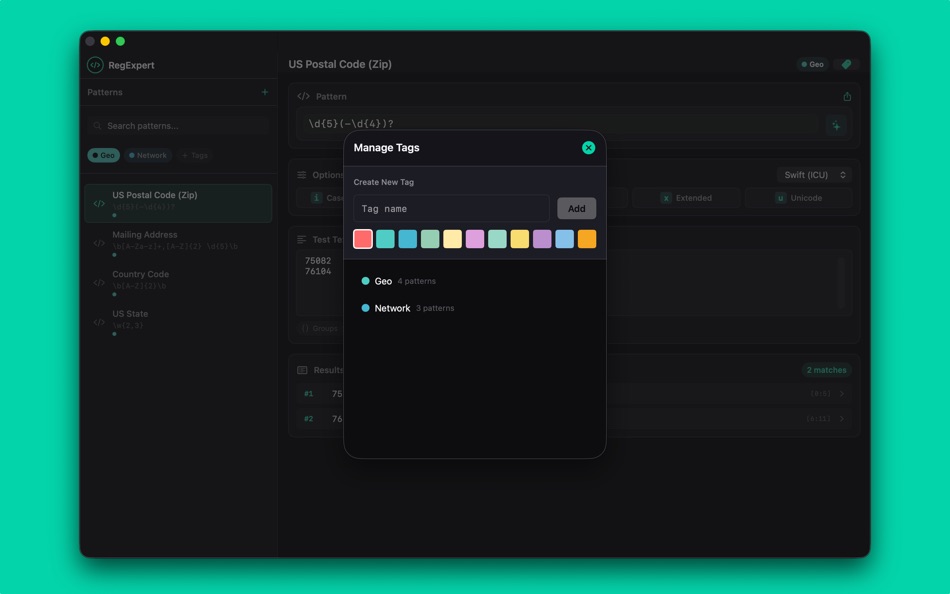This screenshot has width=950, height=594.
Task: Select the Network tag row in dialog
Action: [475, 308]
